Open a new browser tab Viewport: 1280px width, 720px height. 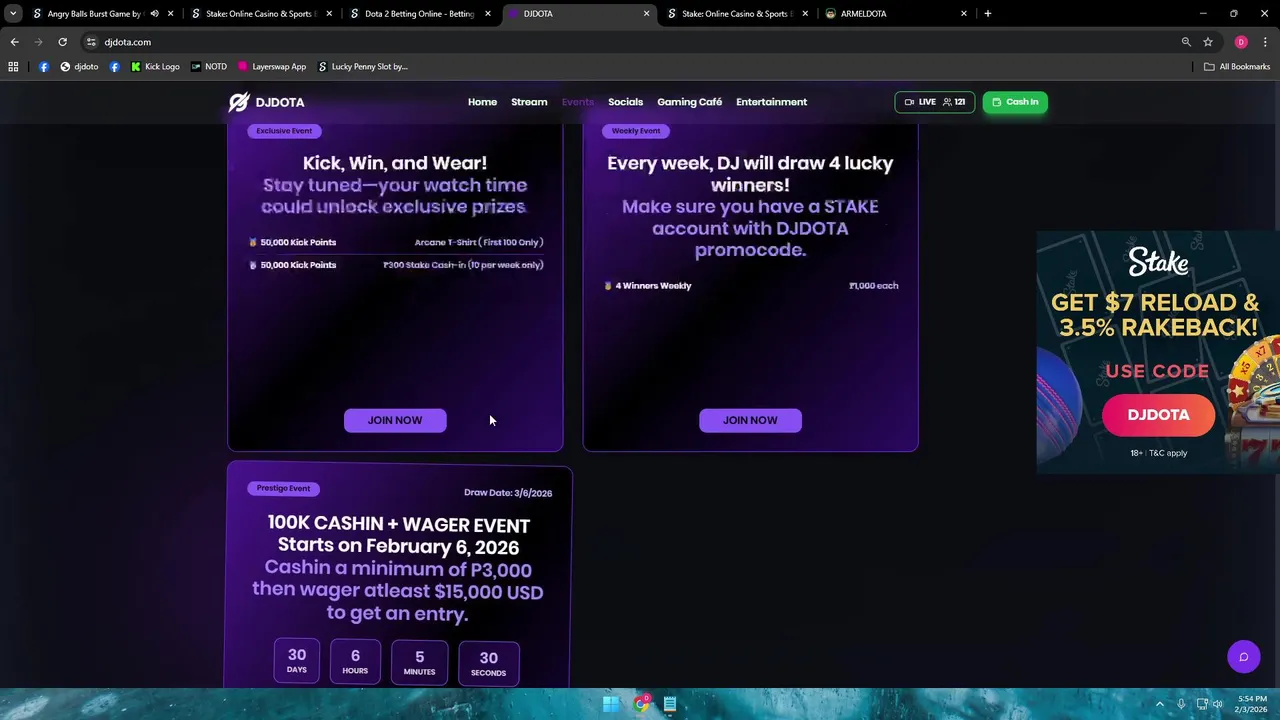click(988, 14)
